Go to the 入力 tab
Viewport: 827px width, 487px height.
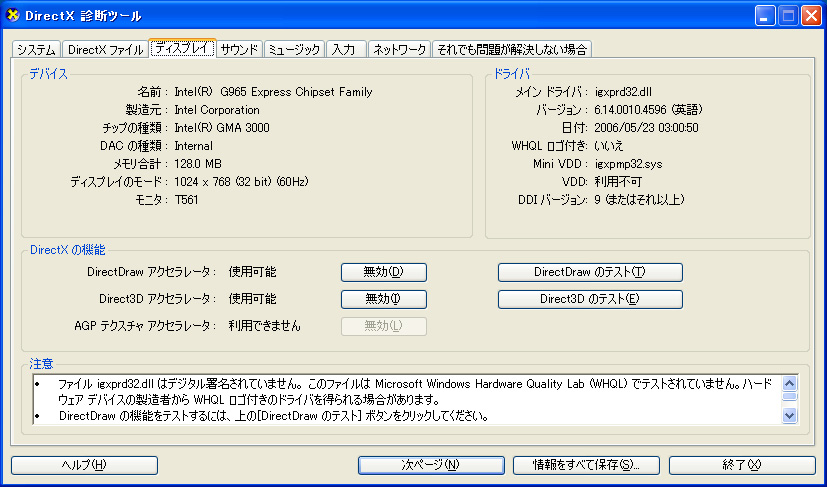(x=346, y=50)
